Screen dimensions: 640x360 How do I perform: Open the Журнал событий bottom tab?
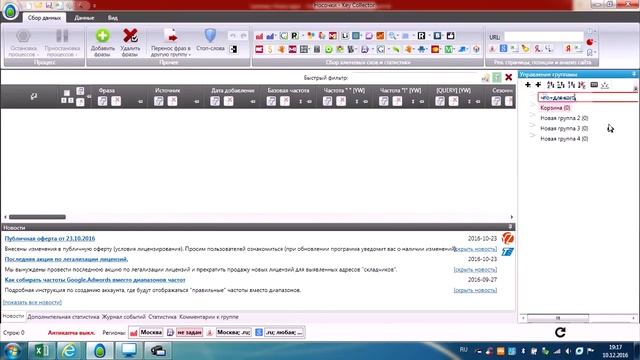point(124,317)
